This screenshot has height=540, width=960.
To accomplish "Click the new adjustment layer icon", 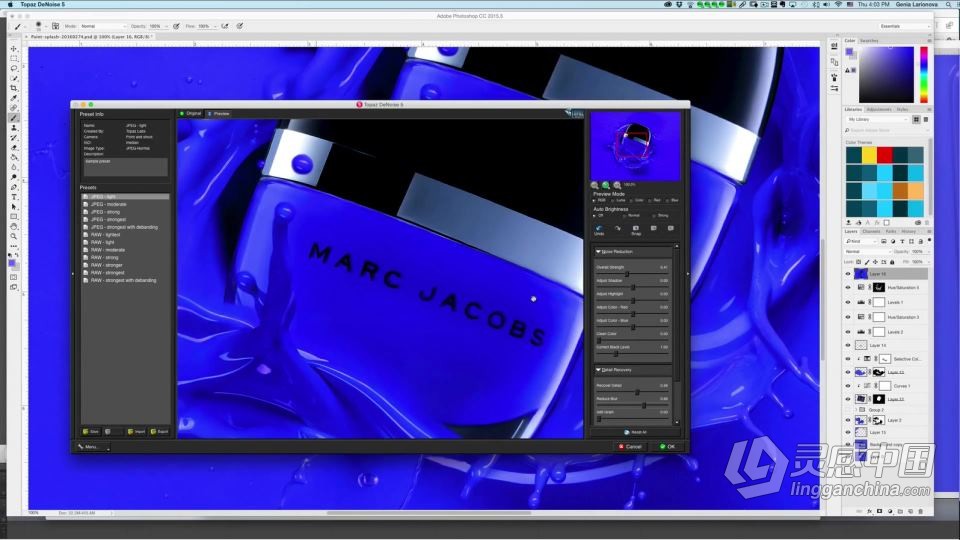I will pos(890,511).
